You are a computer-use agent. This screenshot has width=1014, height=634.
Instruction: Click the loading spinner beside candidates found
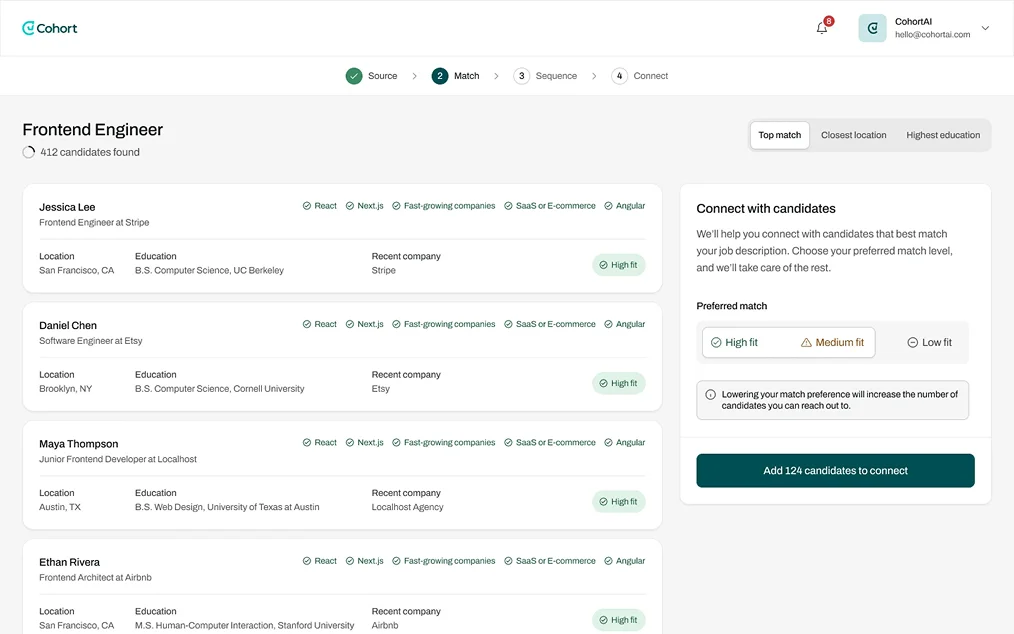(x=28, y=152)
